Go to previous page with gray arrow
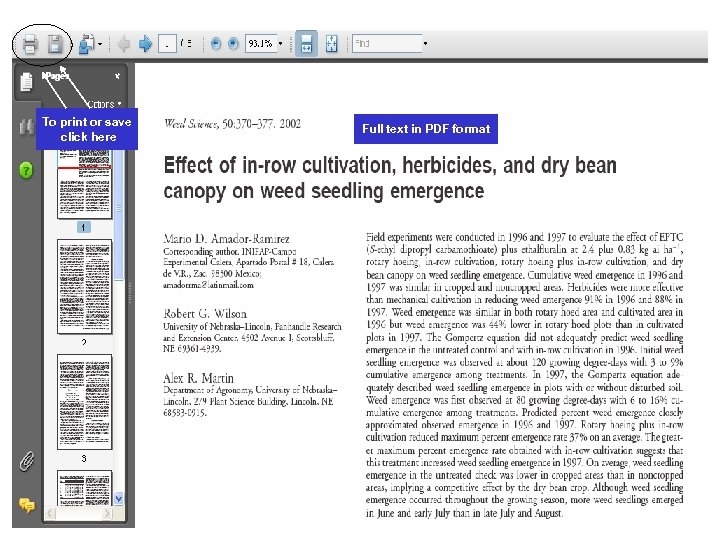The height and width of the screenshot is (540, 720). (x=123, y=44)
